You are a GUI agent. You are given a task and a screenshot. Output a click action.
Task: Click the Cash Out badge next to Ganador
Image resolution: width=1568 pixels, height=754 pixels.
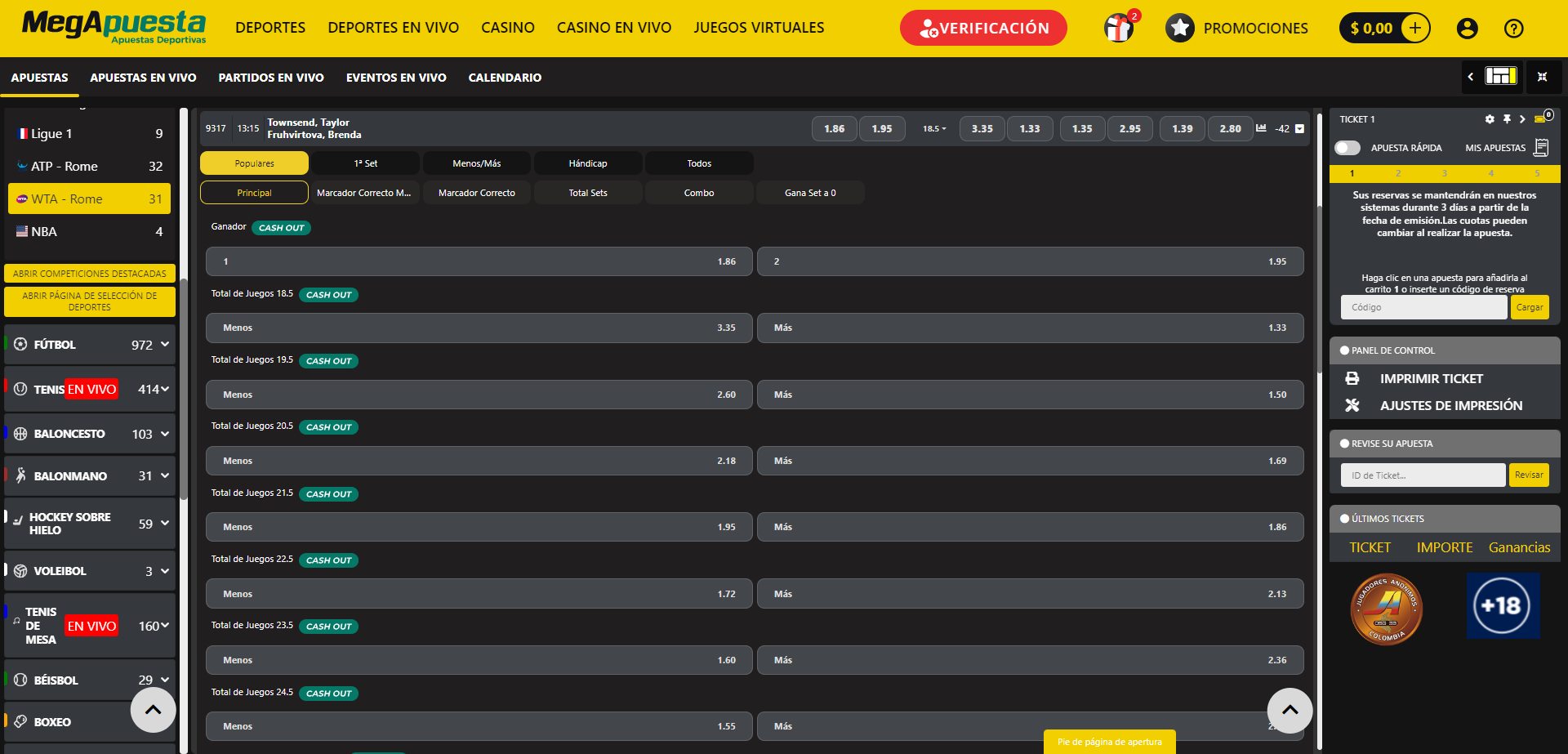coord(281,228)
